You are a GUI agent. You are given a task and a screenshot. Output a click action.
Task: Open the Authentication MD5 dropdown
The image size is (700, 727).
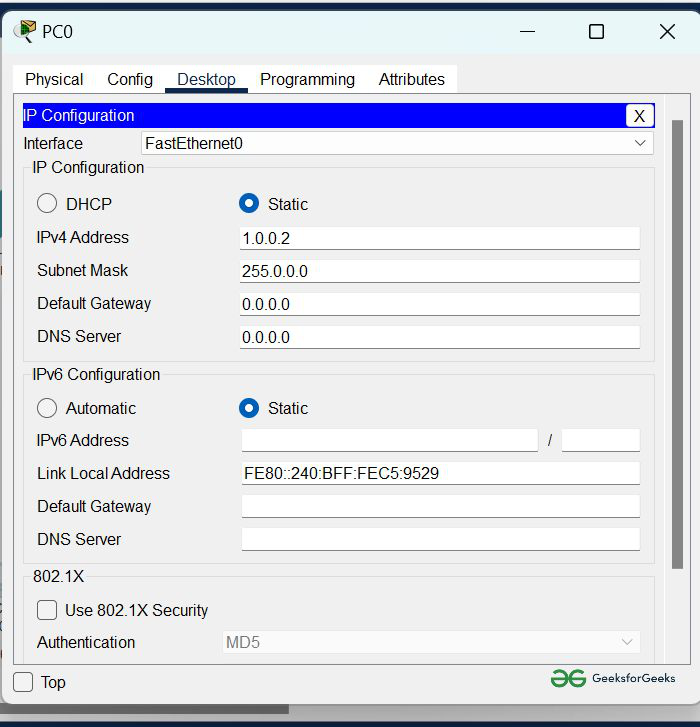coord(431,642)
